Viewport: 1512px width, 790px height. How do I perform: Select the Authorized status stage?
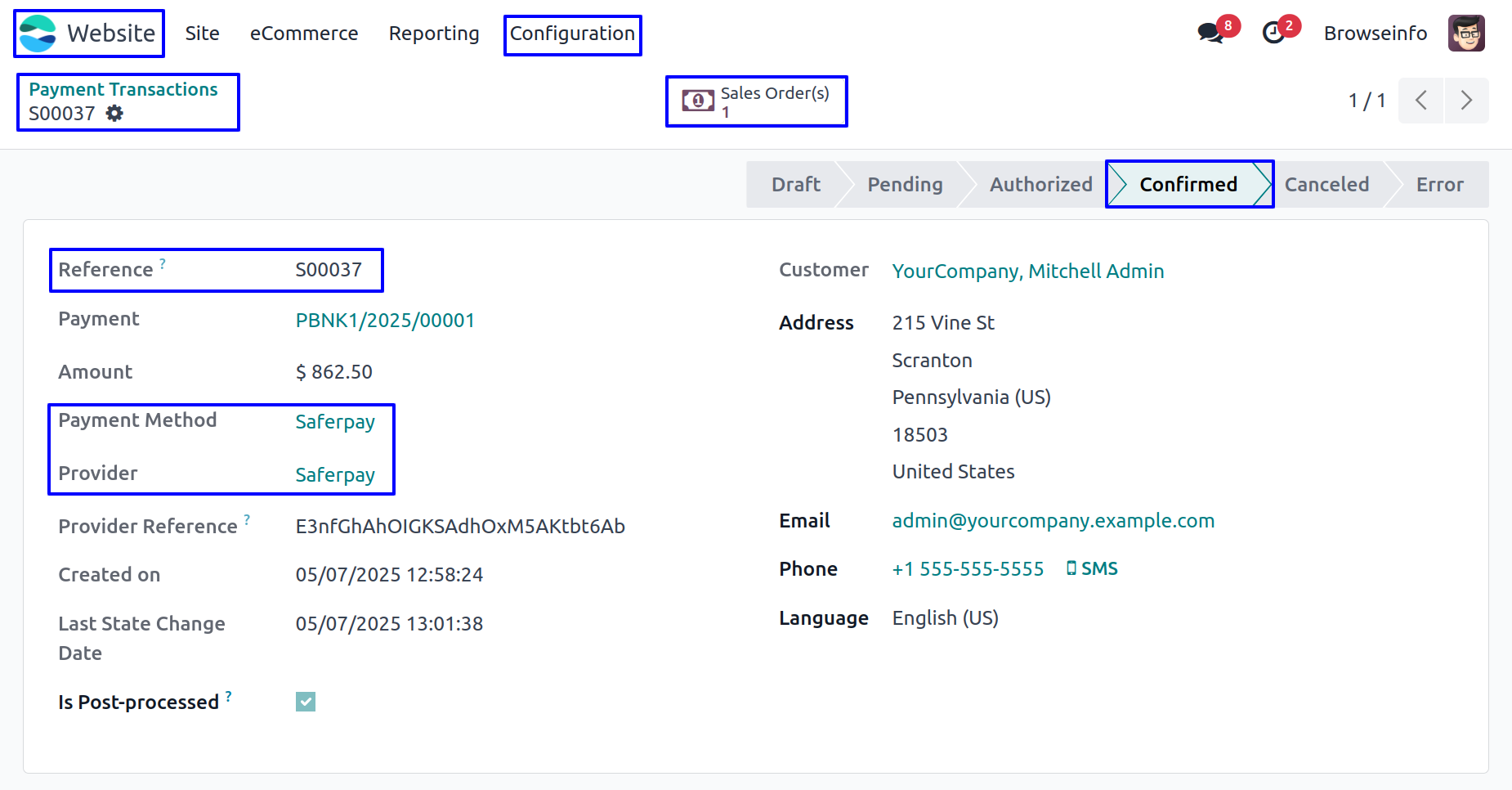pyautogui.click(x=1040, y=185)
